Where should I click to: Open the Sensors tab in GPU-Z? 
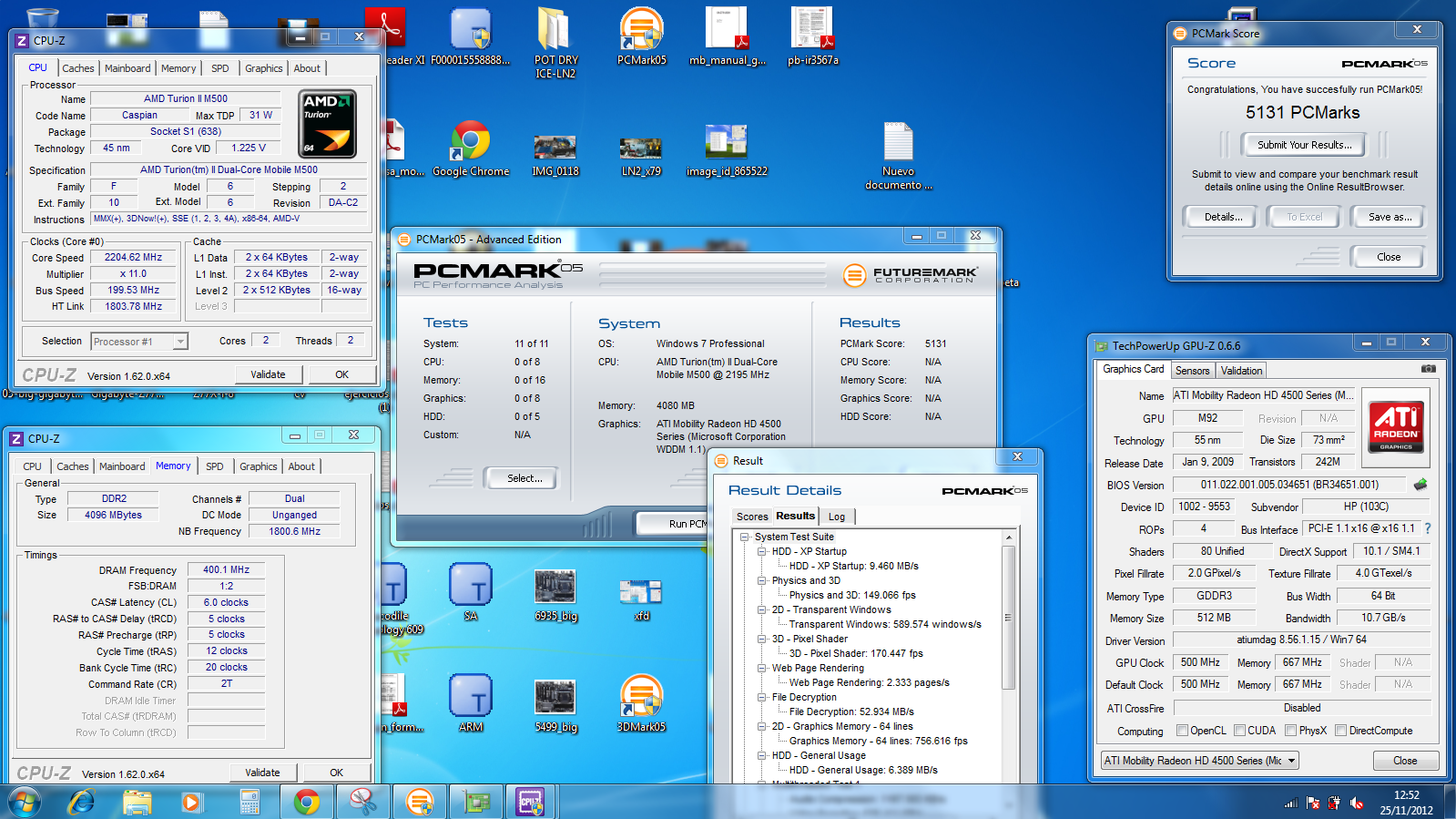(1192, 371)
